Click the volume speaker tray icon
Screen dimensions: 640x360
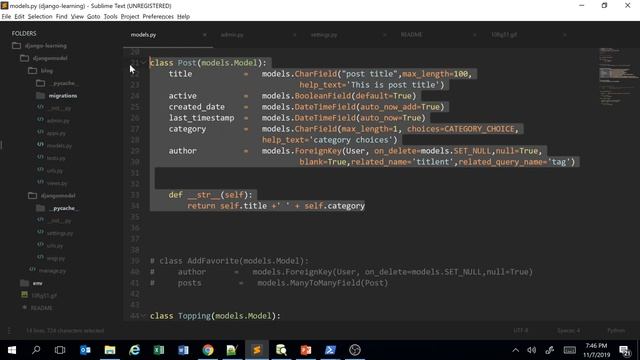coord(531,350)
